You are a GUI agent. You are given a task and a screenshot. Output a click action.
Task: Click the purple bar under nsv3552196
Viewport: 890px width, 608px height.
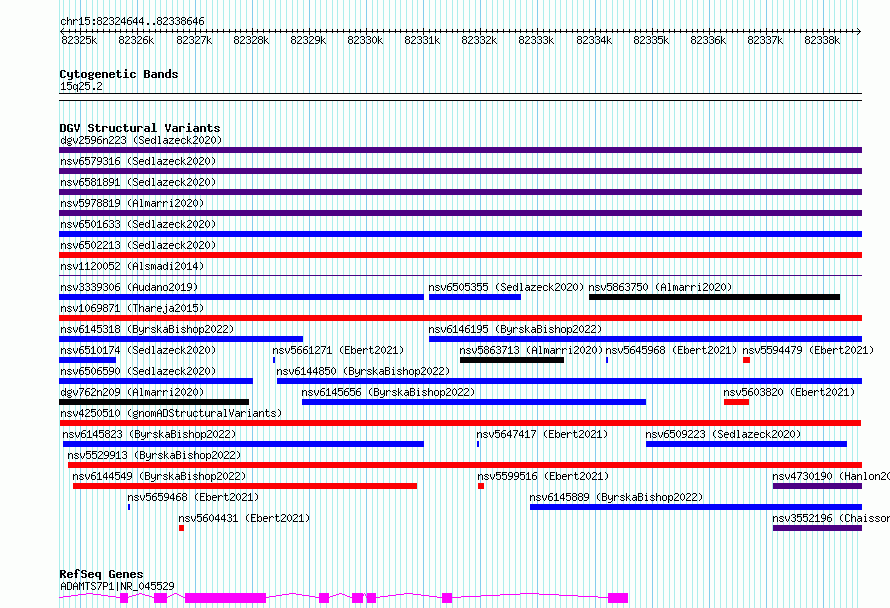[x=817, y=528]
